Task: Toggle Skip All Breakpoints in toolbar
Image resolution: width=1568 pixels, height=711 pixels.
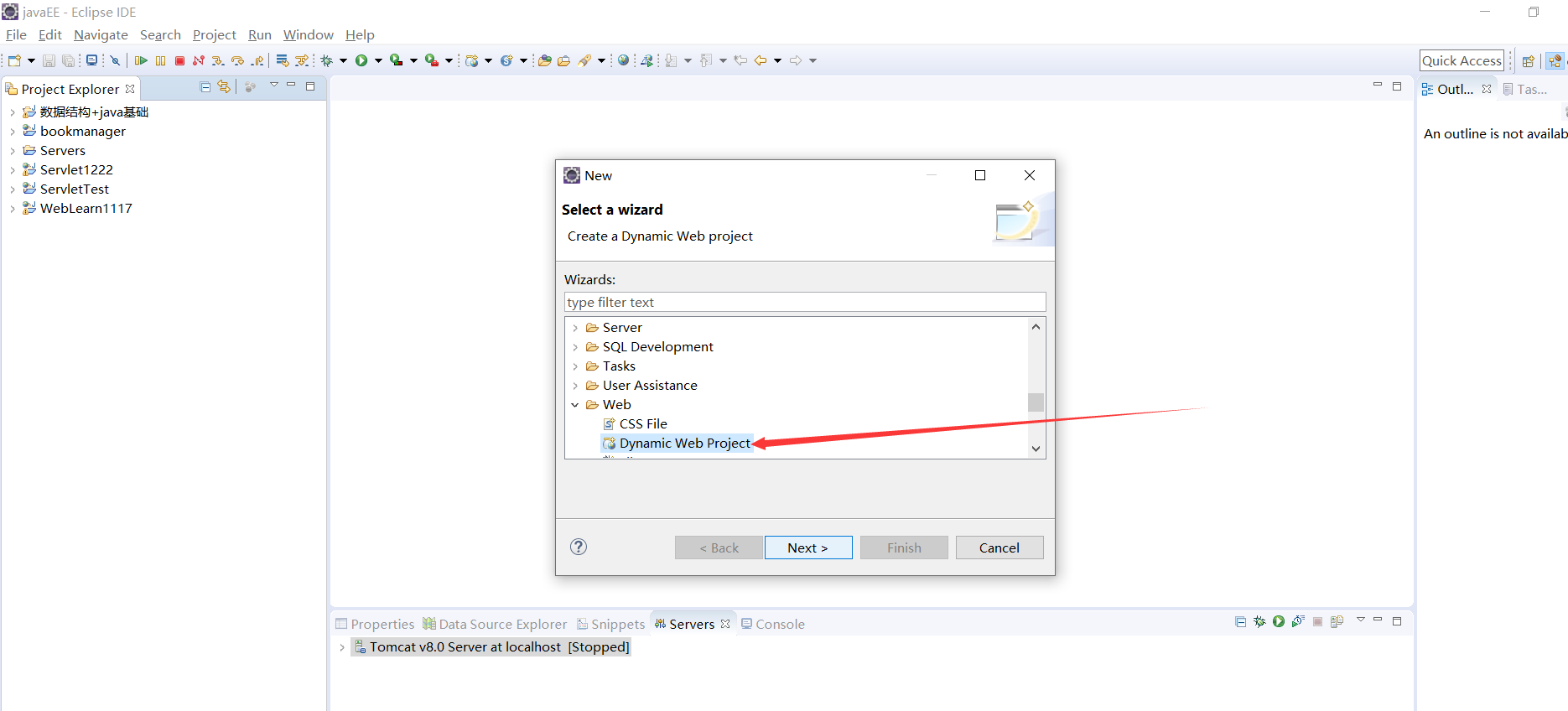Action: [116, 60]
